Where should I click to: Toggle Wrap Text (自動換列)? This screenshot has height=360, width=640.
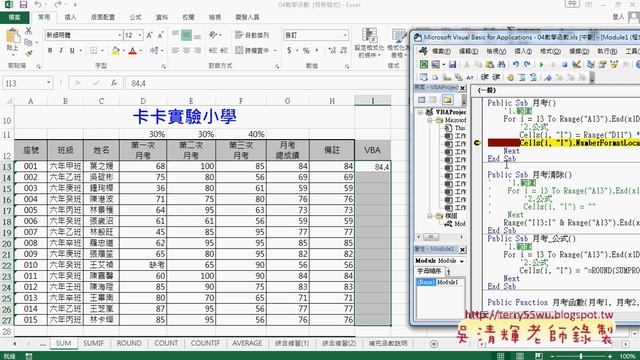[x=252, y=35]
